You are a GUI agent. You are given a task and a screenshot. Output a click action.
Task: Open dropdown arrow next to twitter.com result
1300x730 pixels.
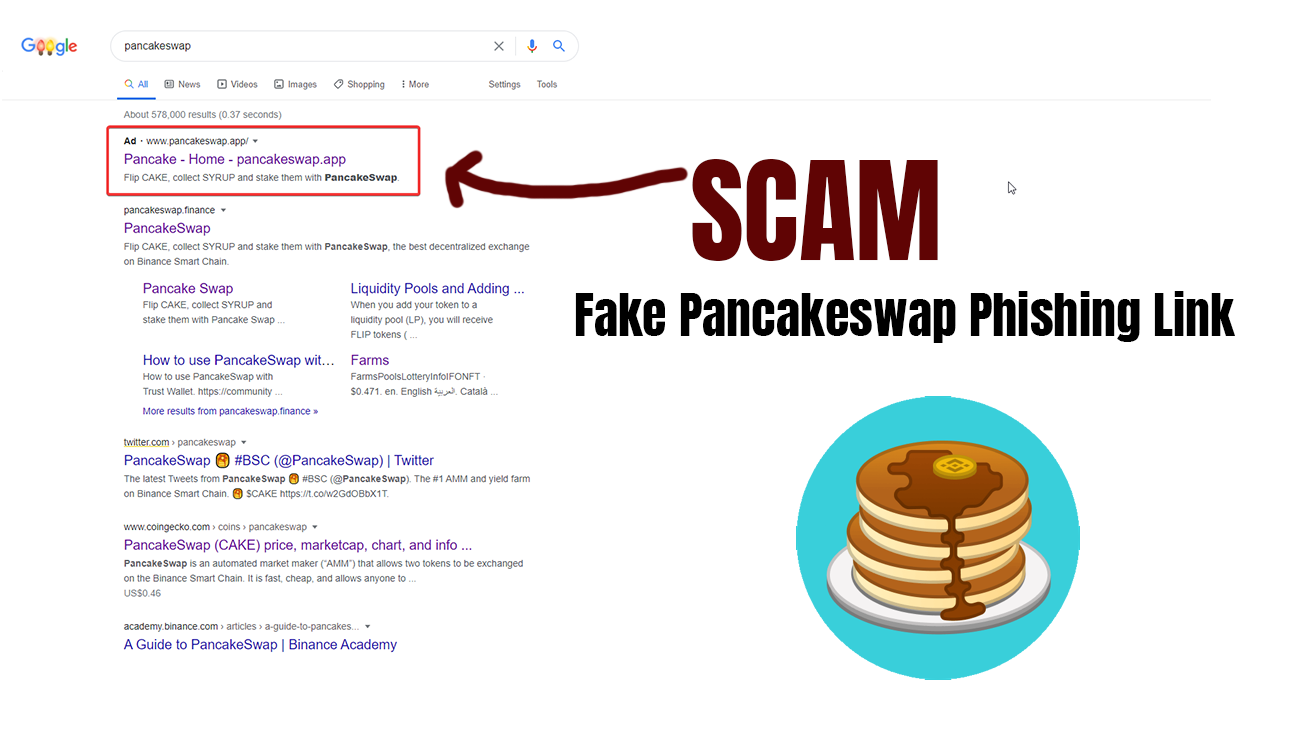pos(244,442)
